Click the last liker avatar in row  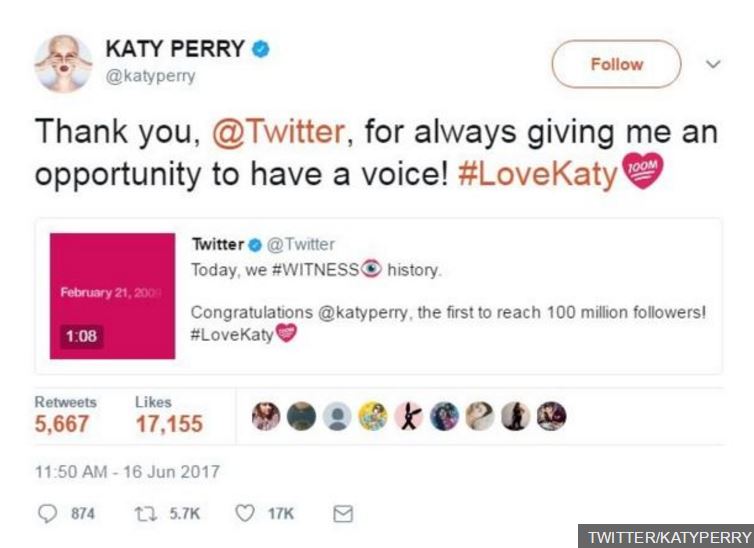click(x=552, y=417)
